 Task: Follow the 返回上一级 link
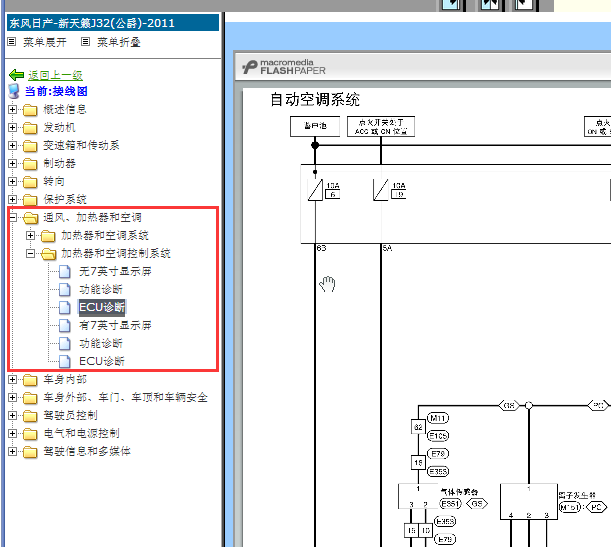(55, 75)
